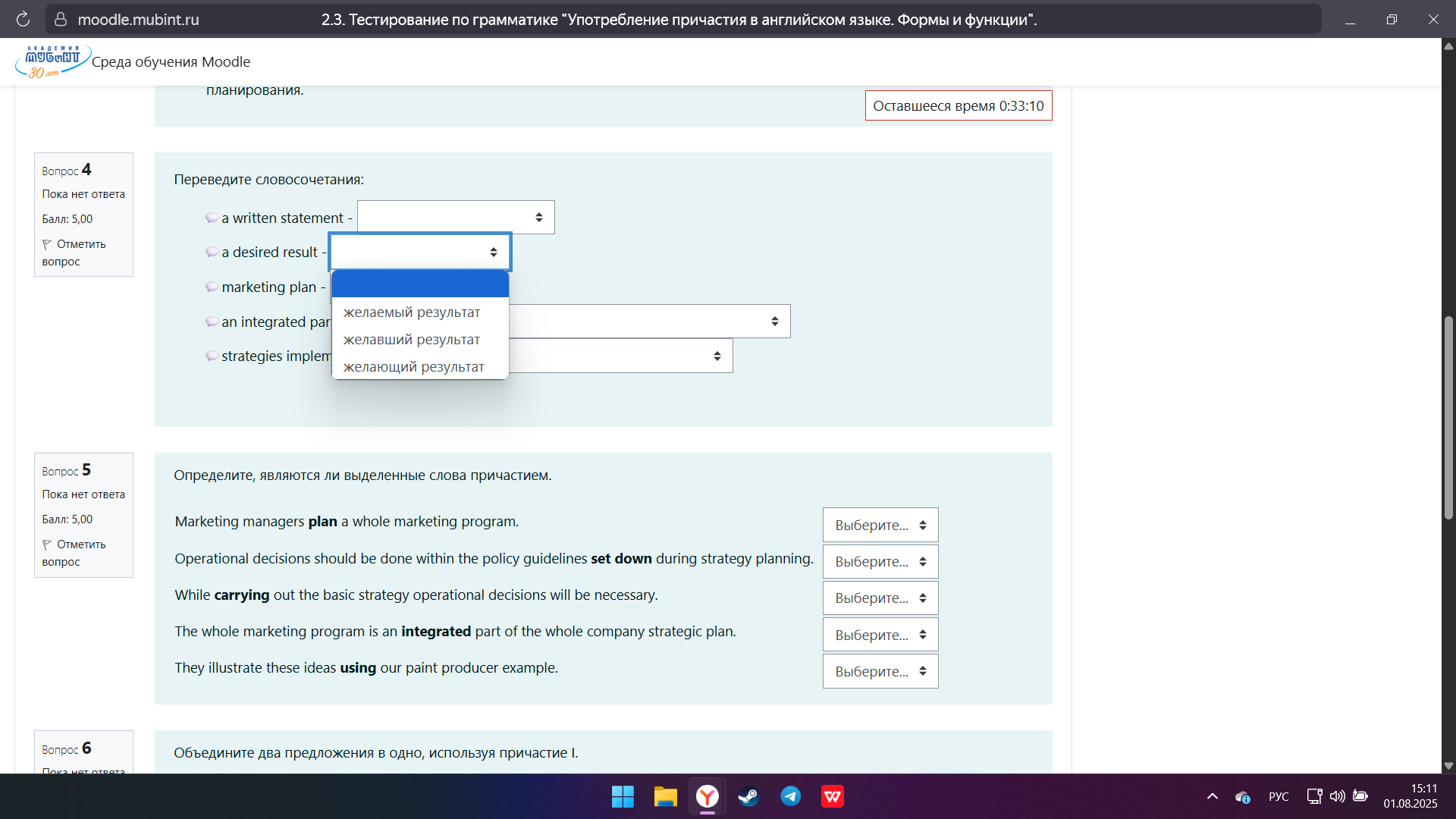Show hidden system tray icons chevron
The height and width of the screenshot is (819, 1456).
click(x=1212, y=796)
